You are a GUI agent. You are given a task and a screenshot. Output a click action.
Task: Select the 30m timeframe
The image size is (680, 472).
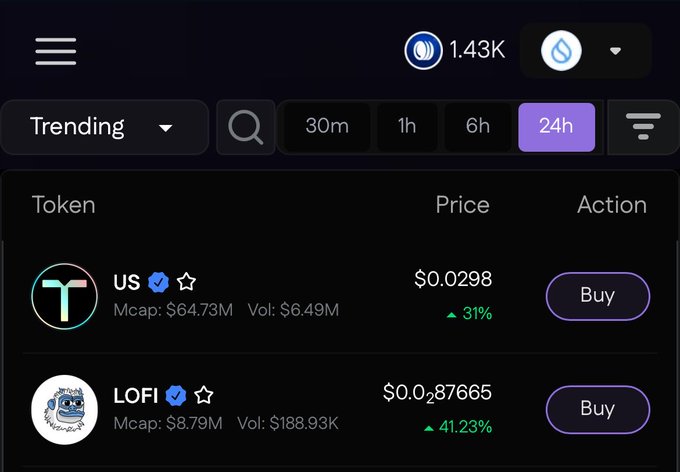click(x=327, y=127)
